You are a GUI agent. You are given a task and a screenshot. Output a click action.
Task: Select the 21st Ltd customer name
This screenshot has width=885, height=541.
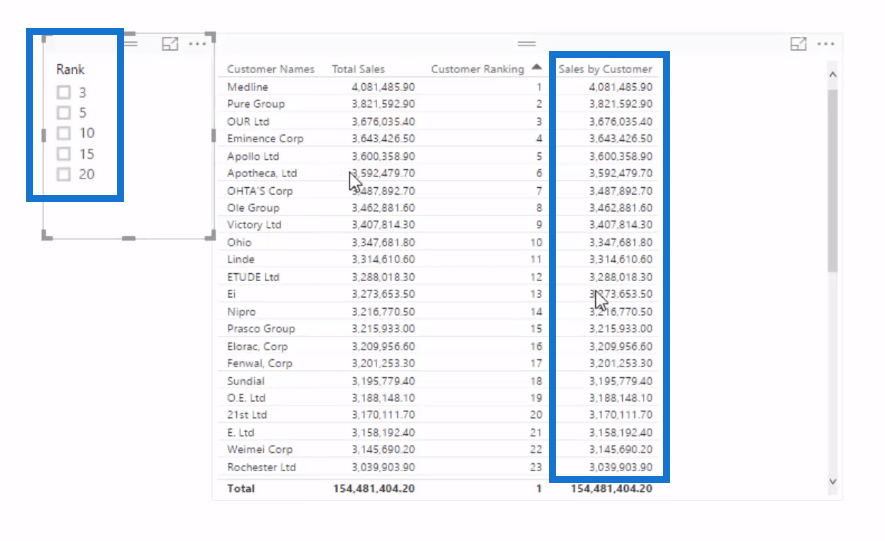point(247,415)
